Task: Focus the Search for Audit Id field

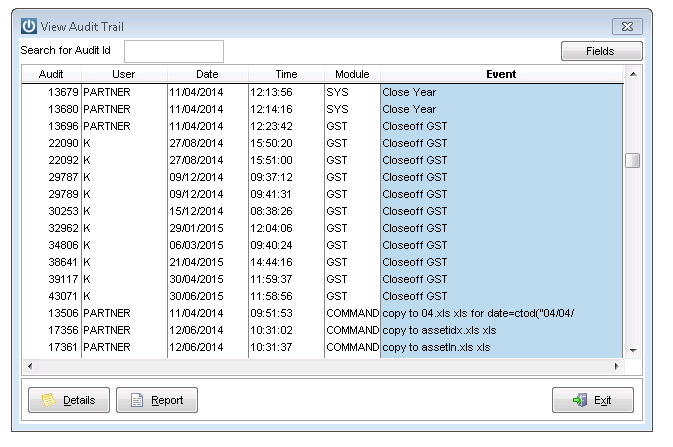Action: 174,52
